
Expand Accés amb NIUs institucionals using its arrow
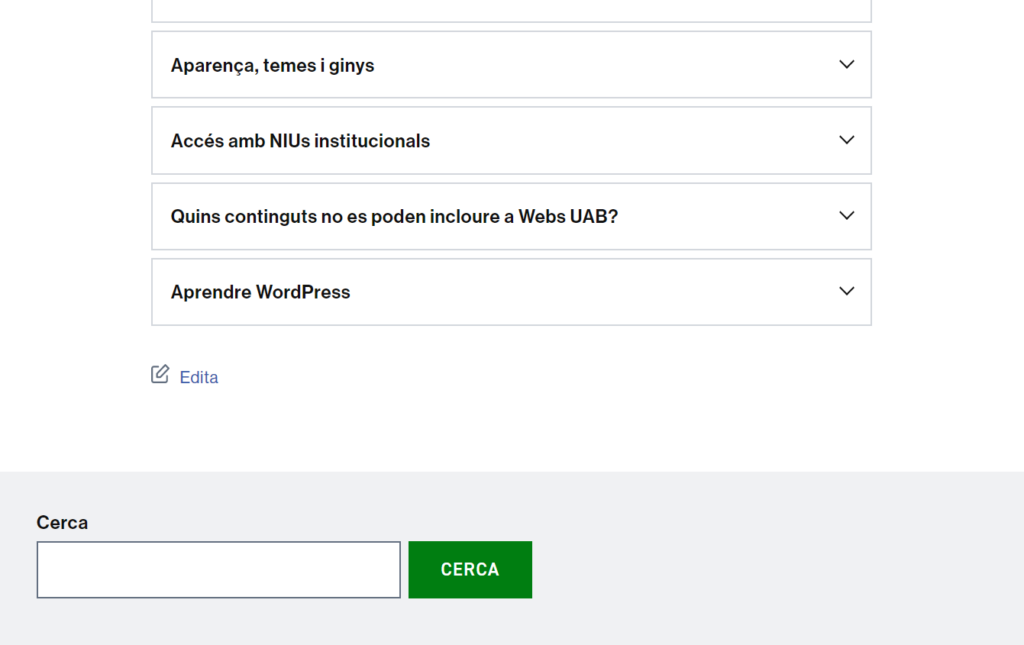tap(846, 140)
